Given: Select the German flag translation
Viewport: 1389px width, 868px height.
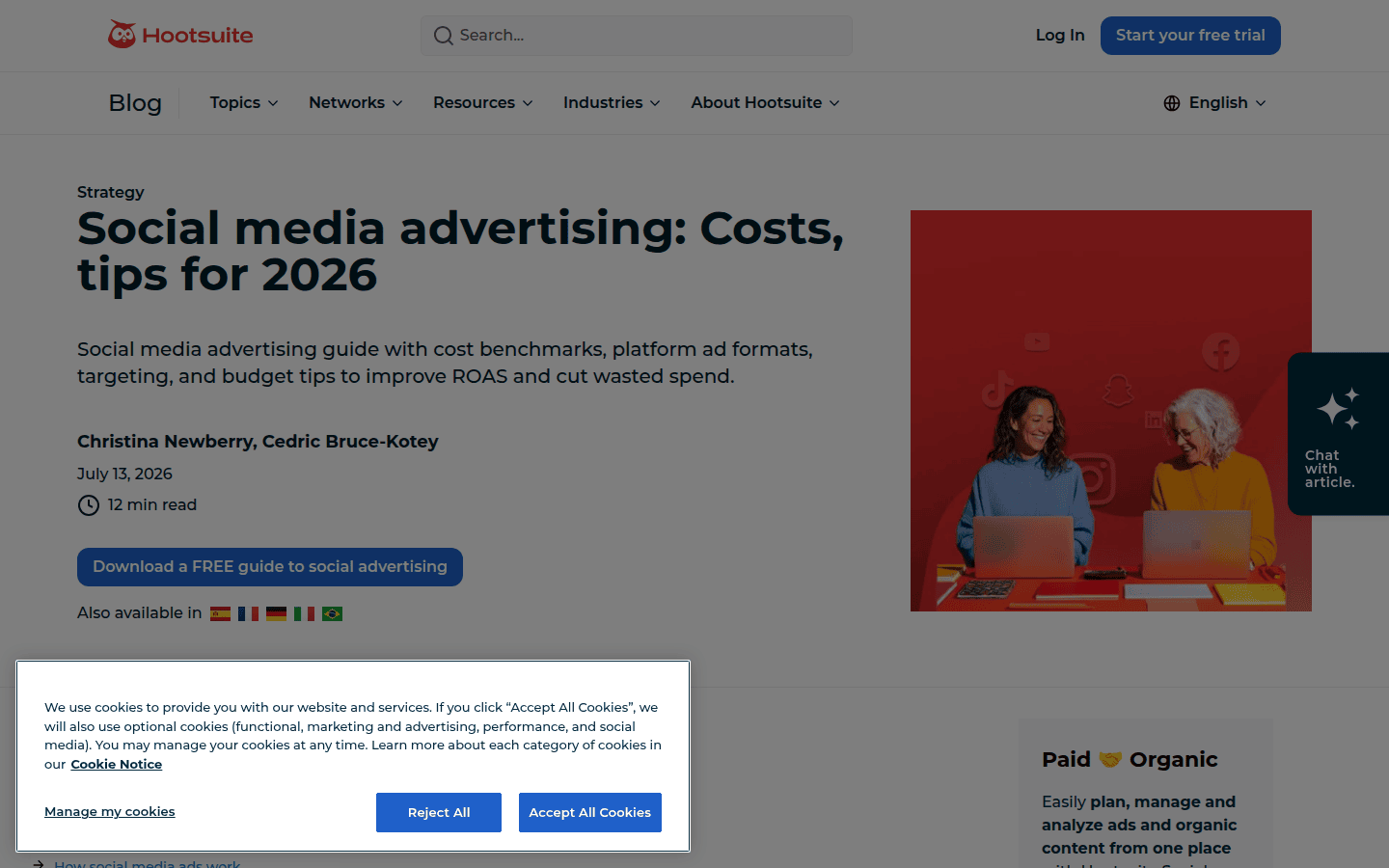Looking at the screenshot, I should [x=276, y=613].
